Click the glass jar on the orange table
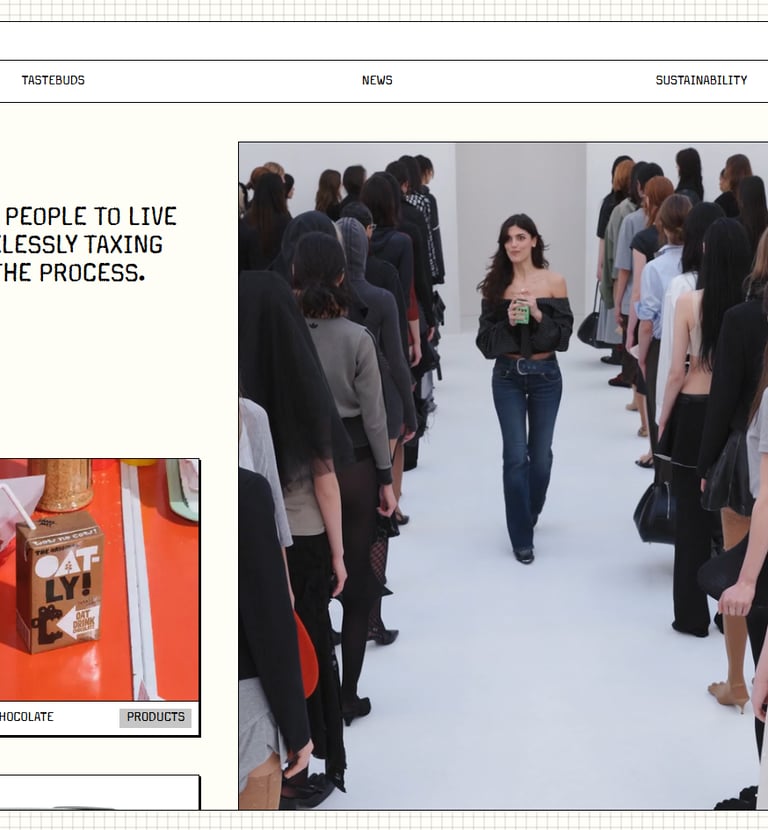Viewport: 768px width, 830px height. 60,484
